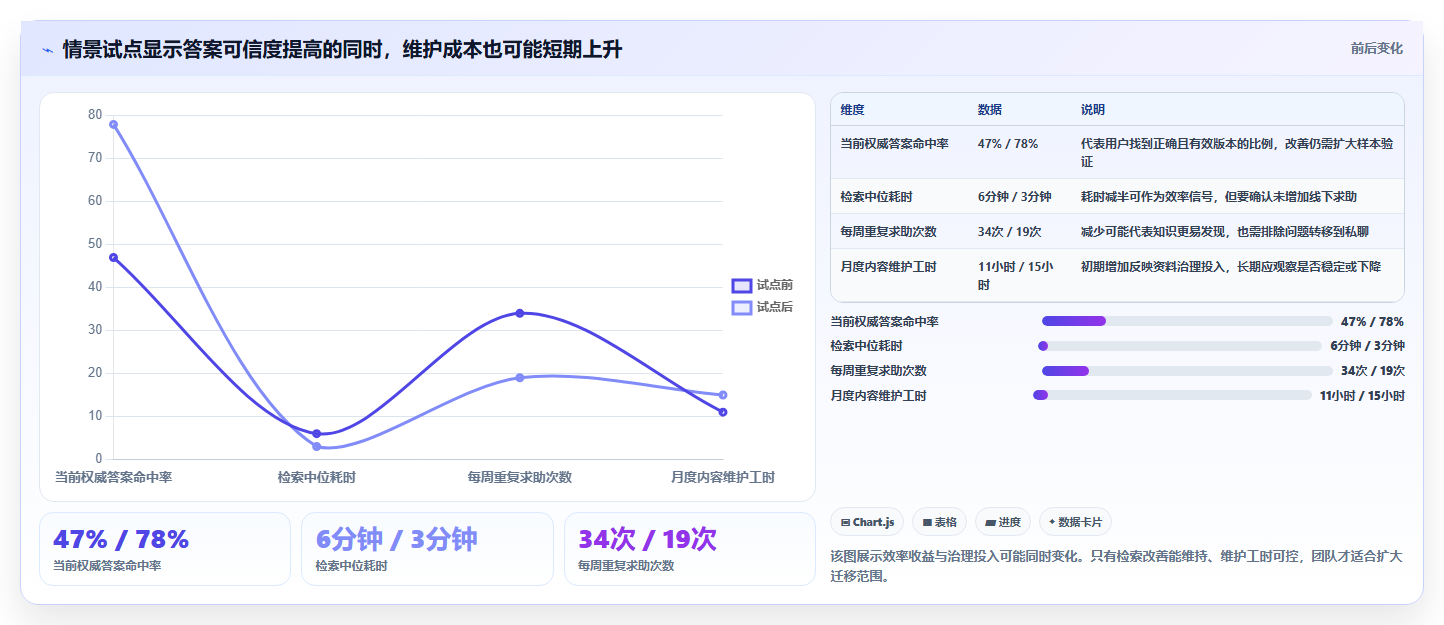Viewport: 1444px width, 625px height.
Task: Click the 试点后 point above 月度内容维护工时
Action: [x=723, y=395]
